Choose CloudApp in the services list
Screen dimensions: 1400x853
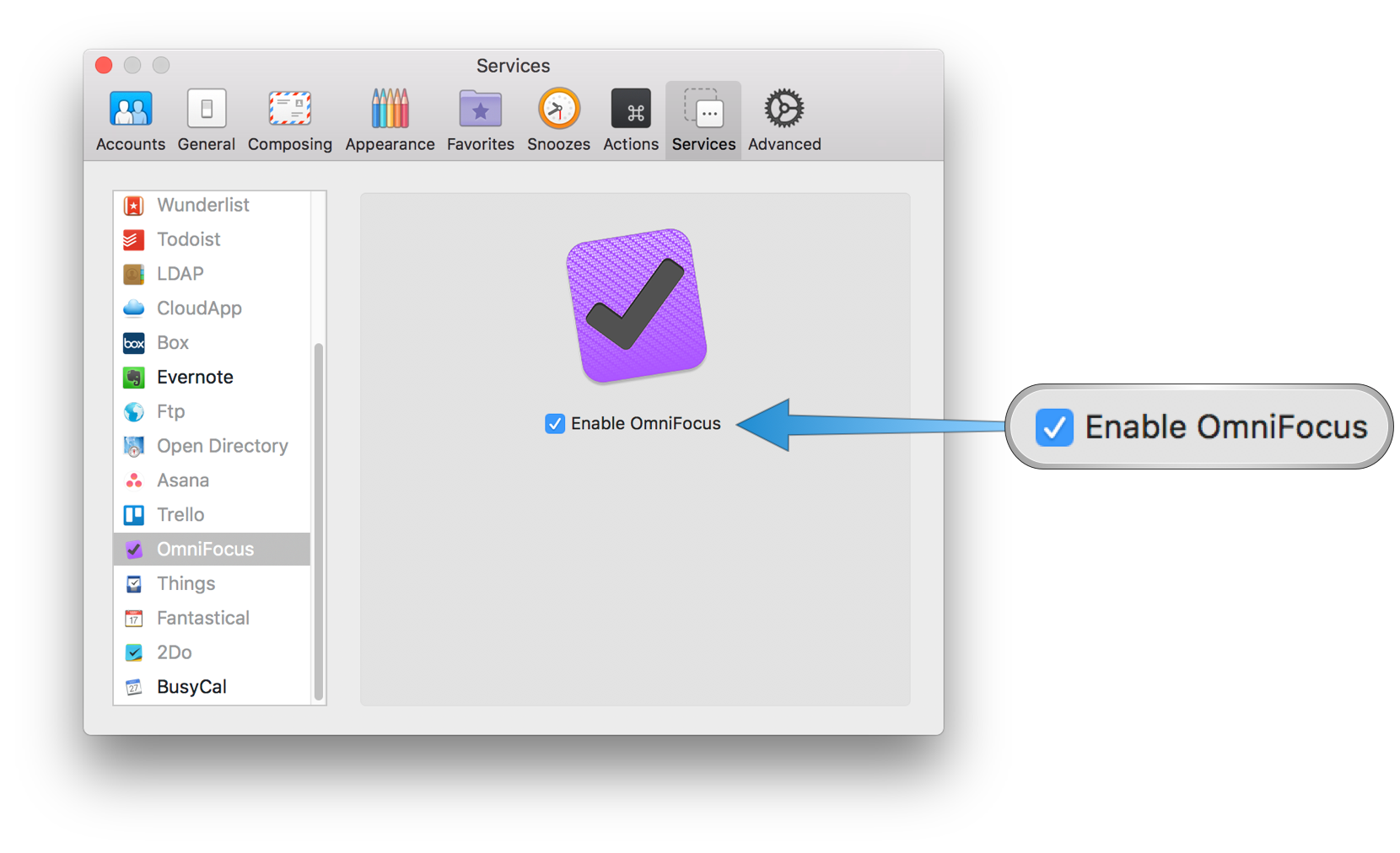[212, 308]
